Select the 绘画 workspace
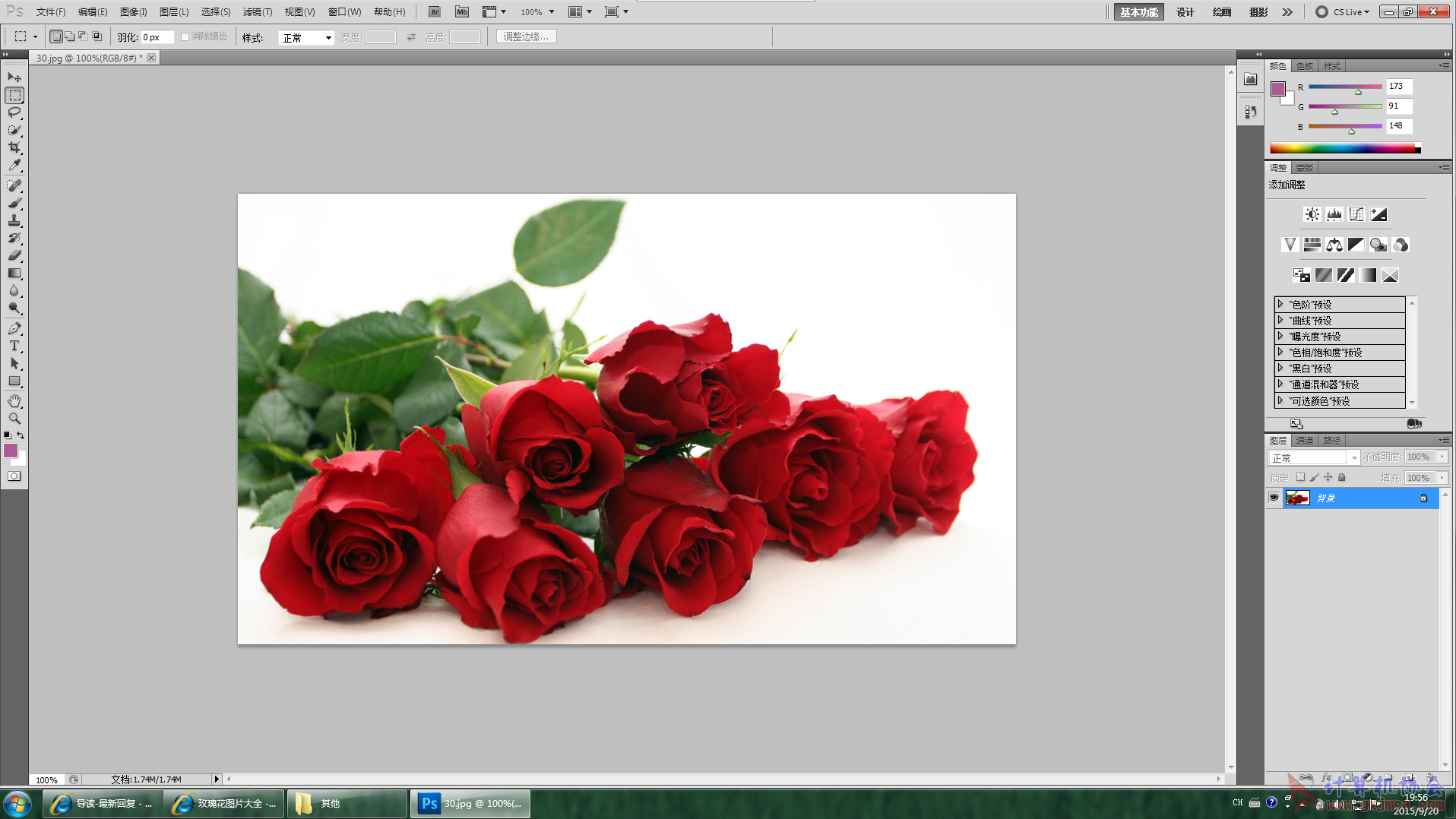This screenshot has width=1456, height=819. click(1222, 12)
